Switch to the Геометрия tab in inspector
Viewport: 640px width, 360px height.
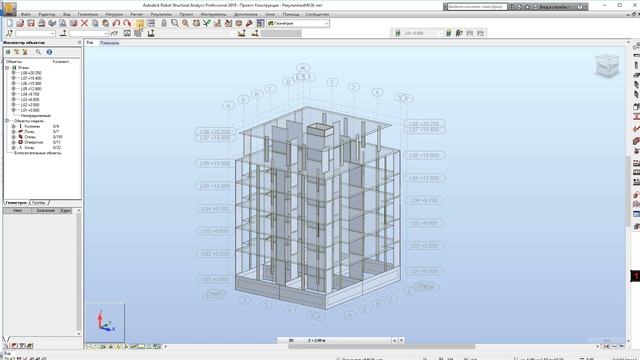click(16, 202)
